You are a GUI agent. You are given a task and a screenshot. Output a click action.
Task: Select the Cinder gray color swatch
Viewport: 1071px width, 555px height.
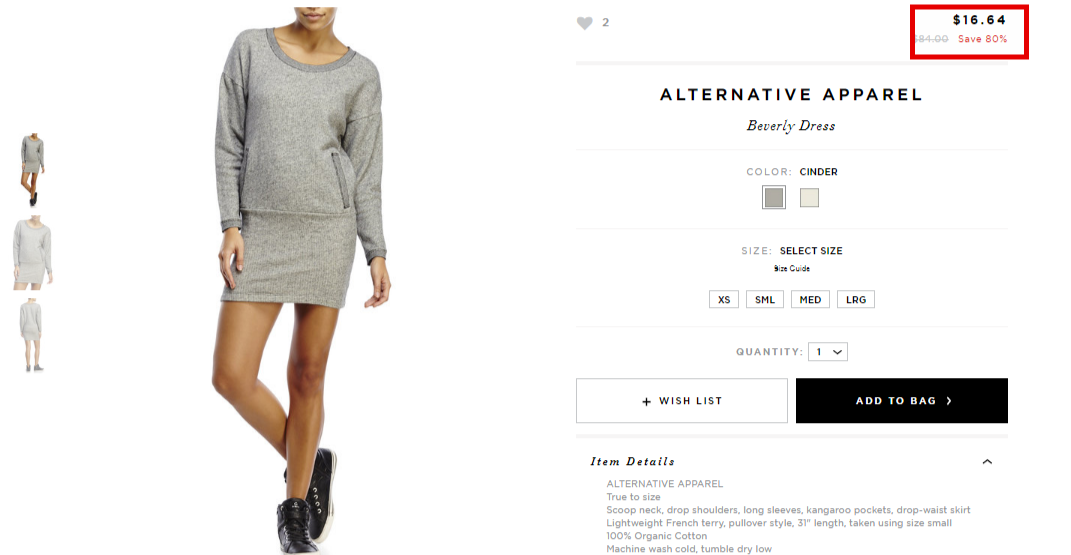[x=774, y=198]
